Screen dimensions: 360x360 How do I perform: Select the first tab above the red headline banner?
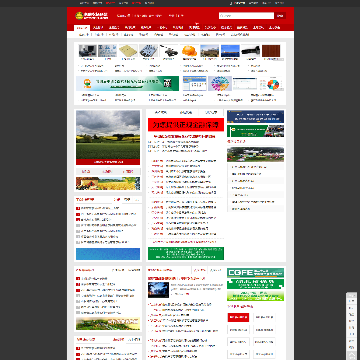tap(161, 112)
